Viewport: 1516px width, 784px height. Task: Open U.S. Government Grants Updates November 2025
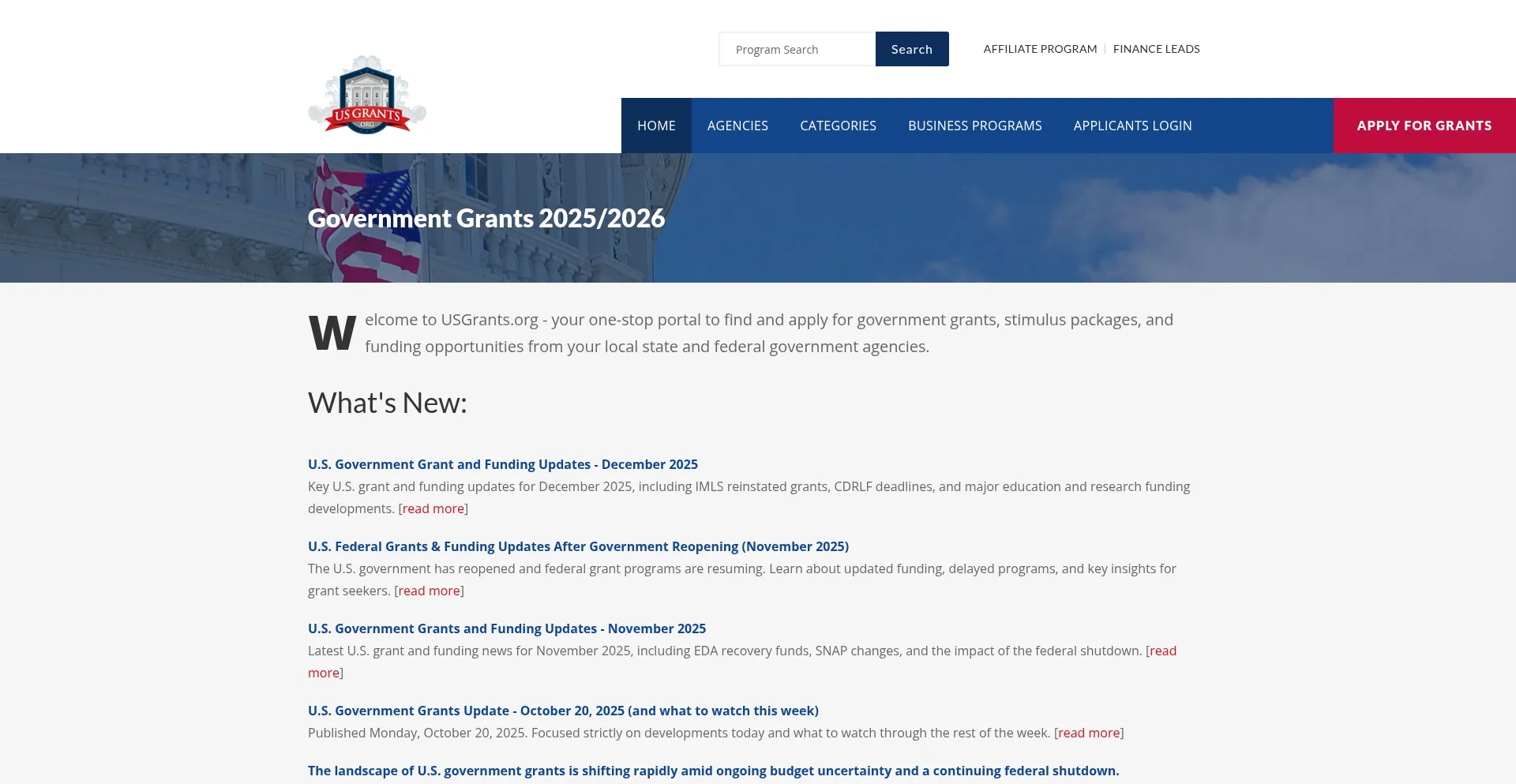click(x=506, y=628)
